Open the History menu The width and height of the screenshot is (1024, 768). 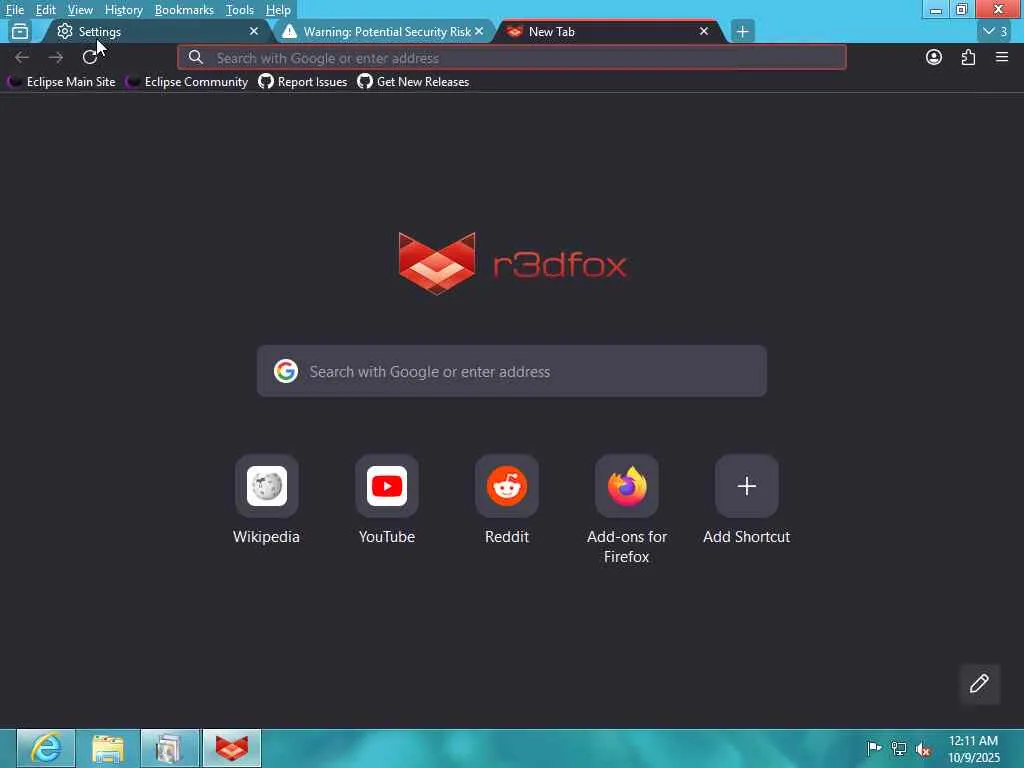coord(123,10)
